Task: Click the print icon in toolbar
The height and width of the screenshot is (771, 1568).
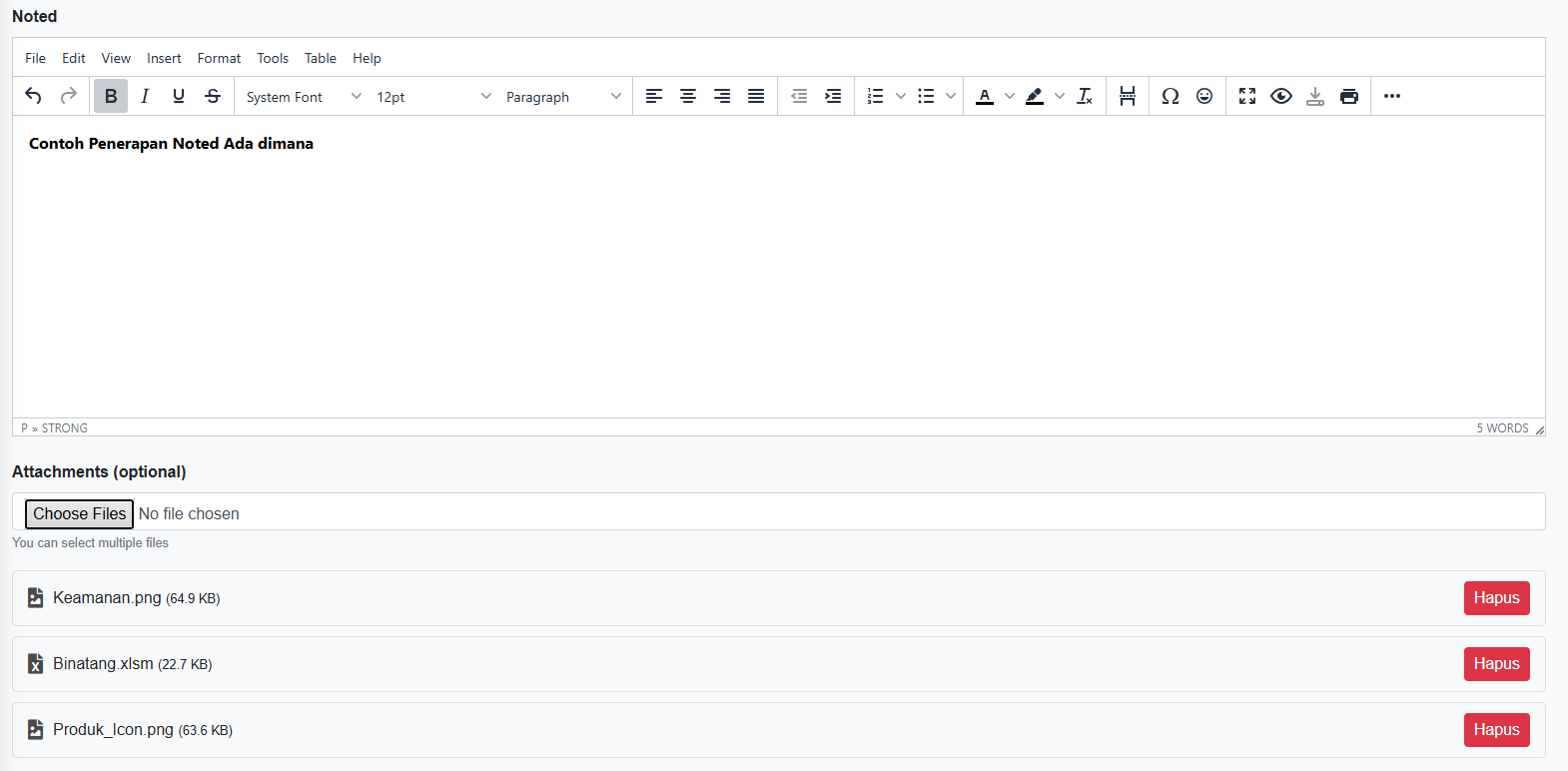Action: (1349, 96)
